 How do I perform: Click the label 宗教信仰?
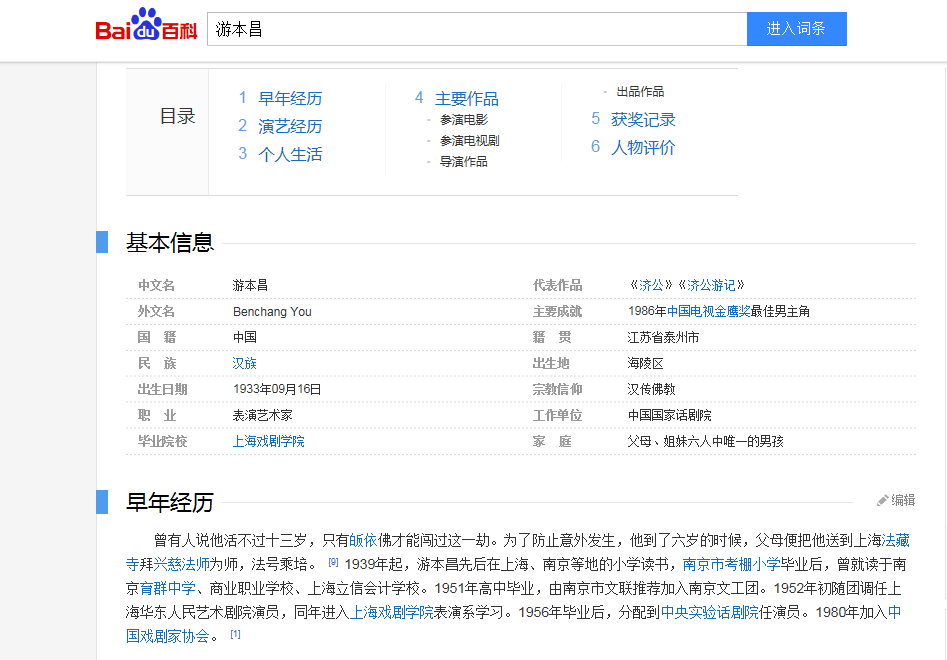[557, 389]
